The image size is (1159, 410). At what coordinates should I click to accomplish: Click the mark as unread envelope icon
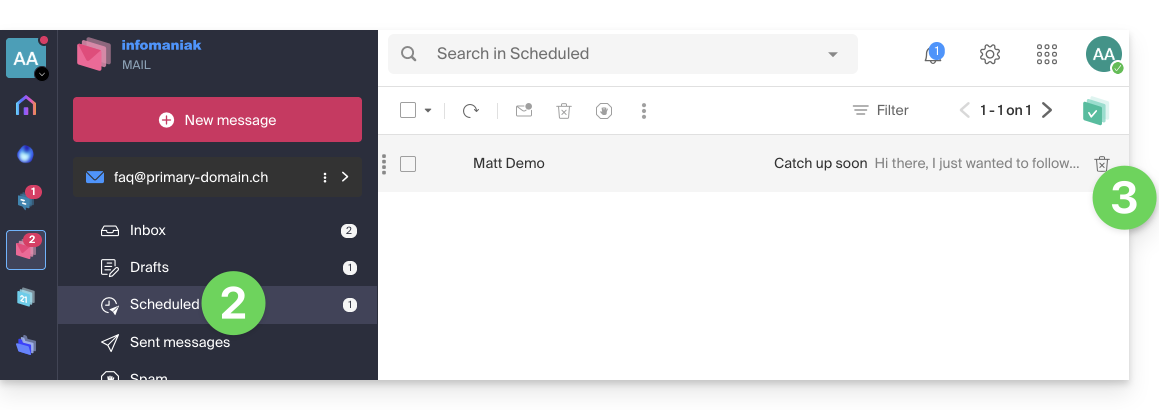point(524,111)
